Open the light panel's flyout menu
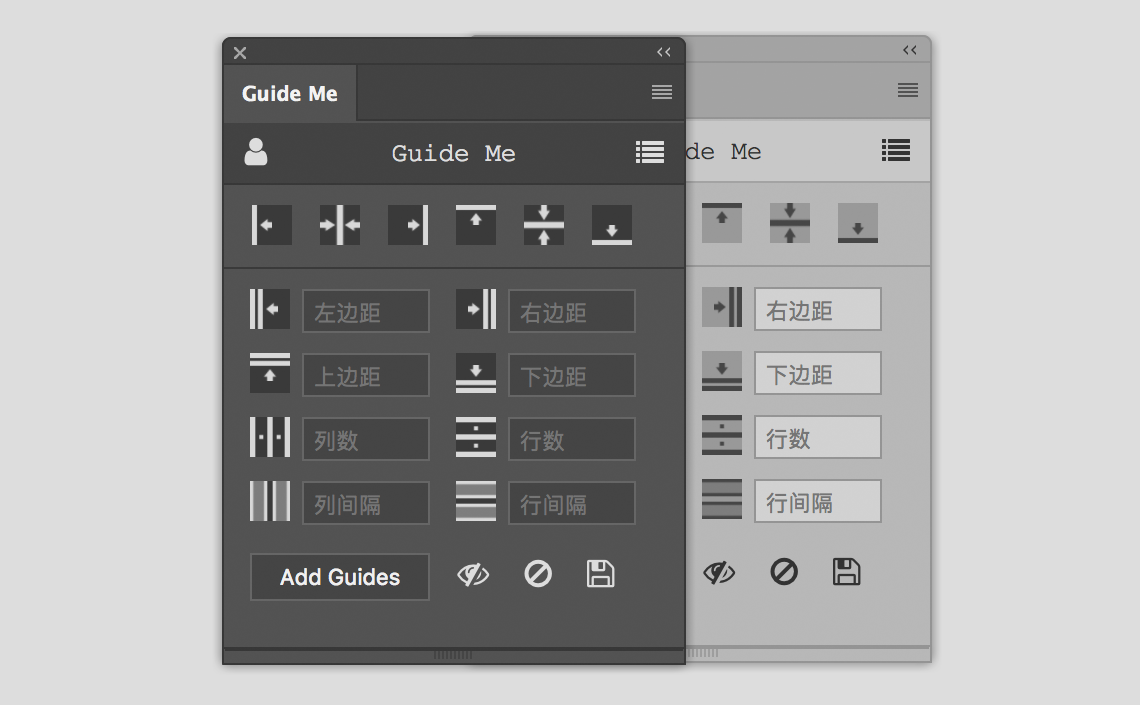Screen dimensions: 1140x705 [908, 90]
